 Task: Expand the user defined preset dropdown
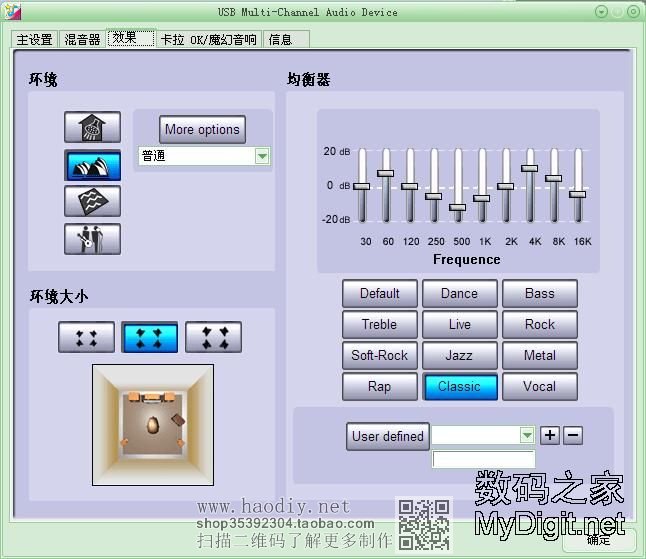pyautogui.click(x=527, y=435)
